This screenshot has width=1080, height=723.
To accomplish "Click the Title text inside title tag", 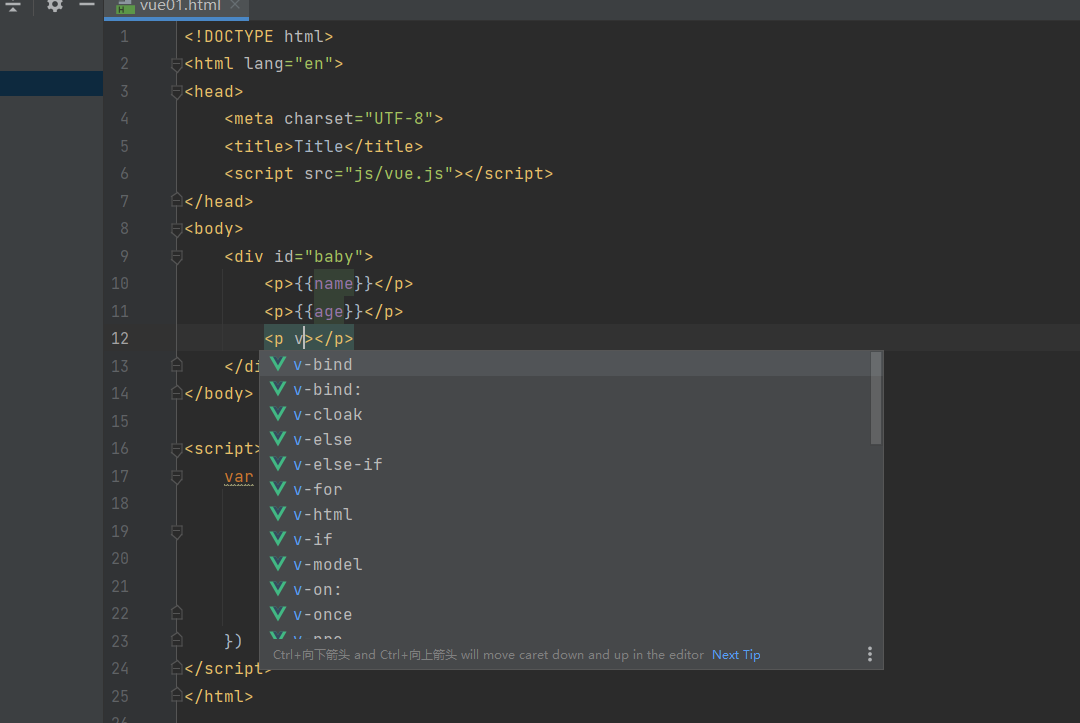I will [x=318, y=146].
